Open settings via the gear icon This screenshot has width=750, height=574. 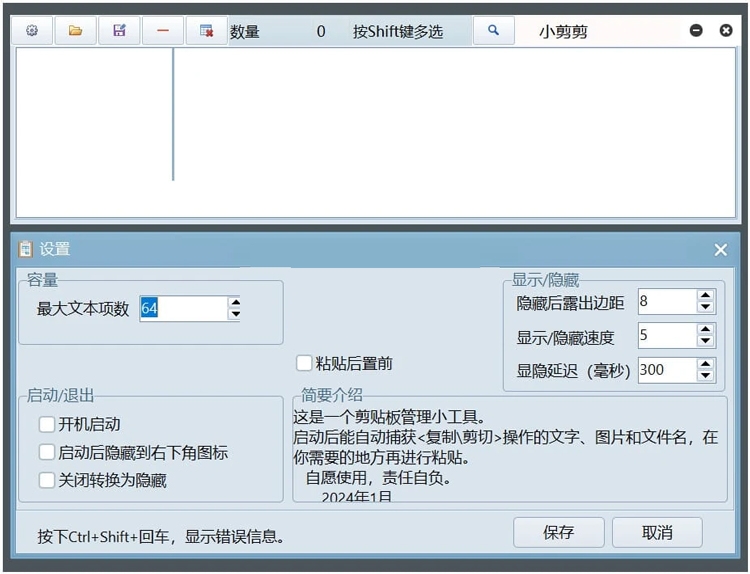coord(32,31)
